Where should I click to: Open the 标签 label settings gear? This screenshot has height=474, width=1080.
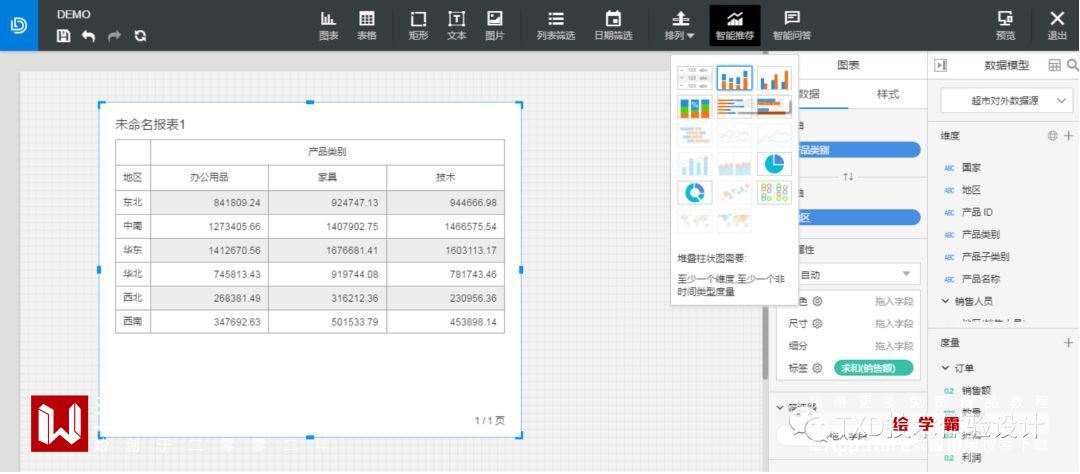click(817, 369)
